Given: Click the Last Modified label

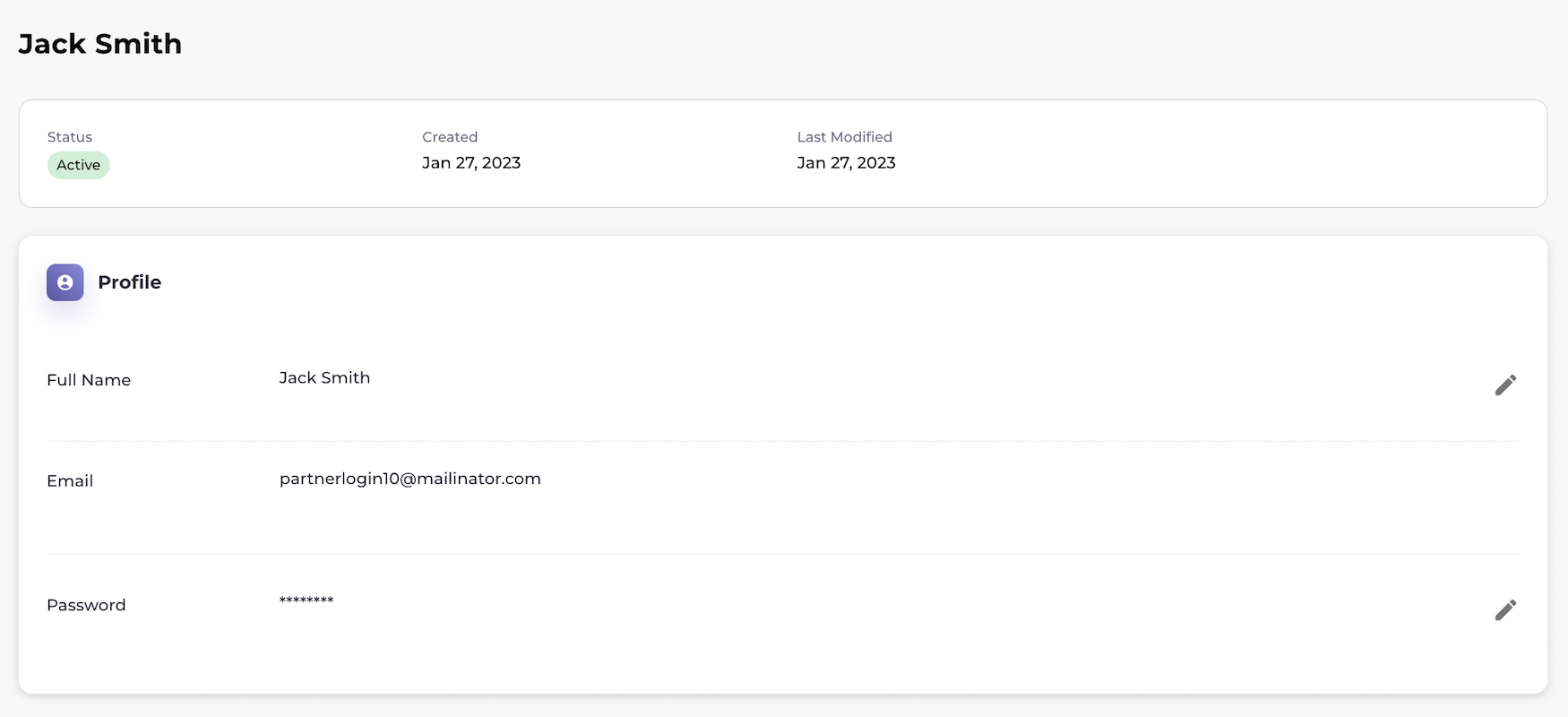Looking at the screenshot, I should [845, 137].
